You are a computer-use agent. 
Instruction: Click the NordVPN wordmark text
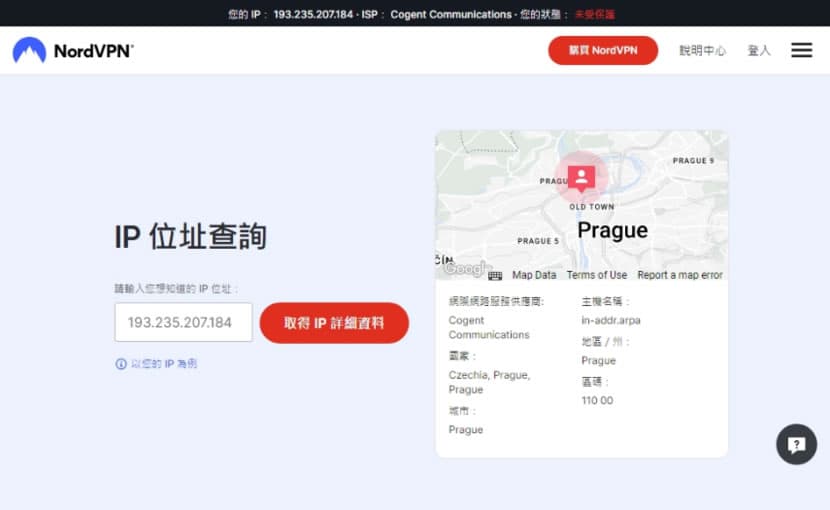click(x=94, y=51)
